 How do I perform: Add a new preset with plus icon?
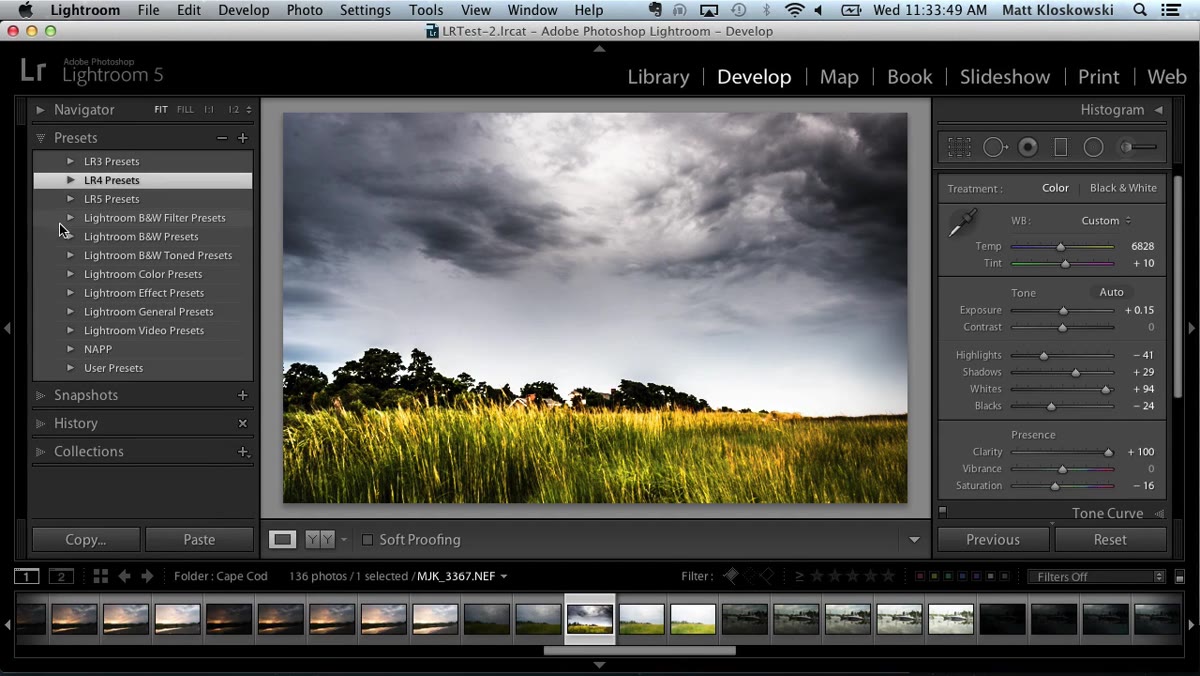pyautogui.click(x=242, y=138)
